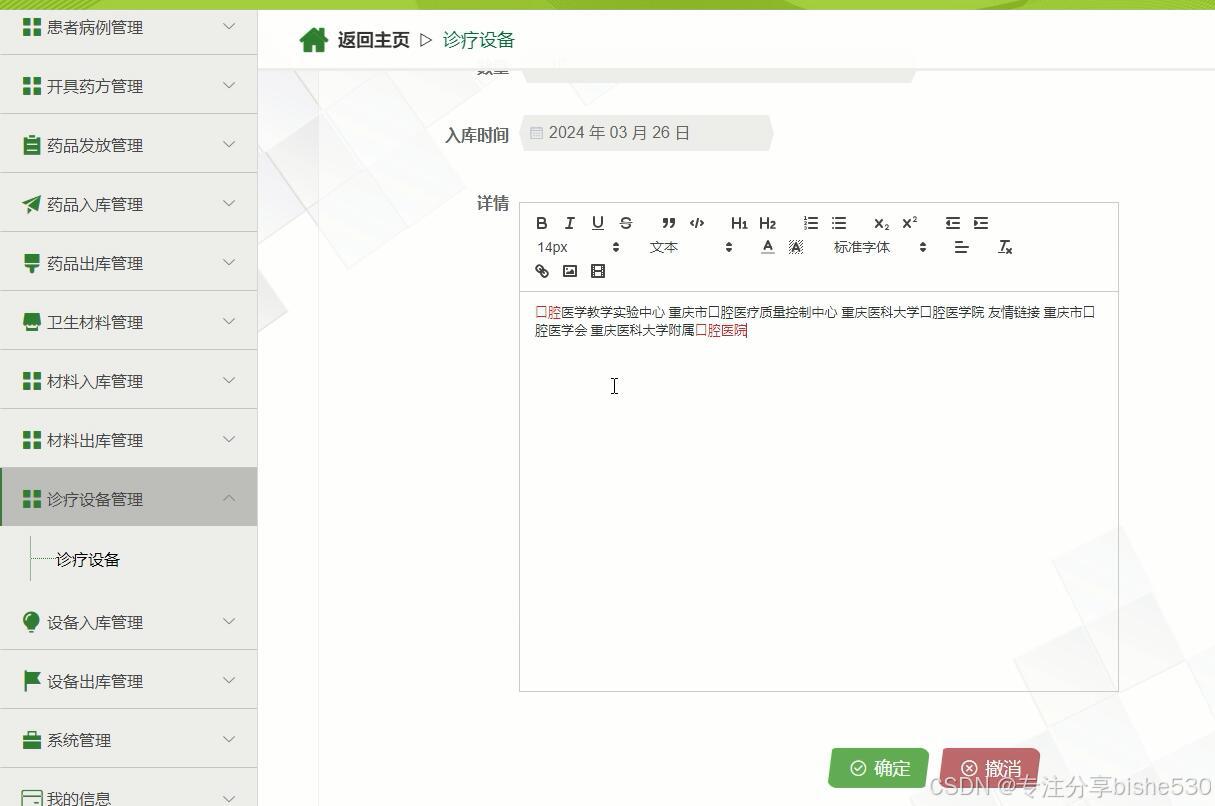1215x806 pixels.
Task: Click the 撤消 cancel button
Action: coord(989,768)
